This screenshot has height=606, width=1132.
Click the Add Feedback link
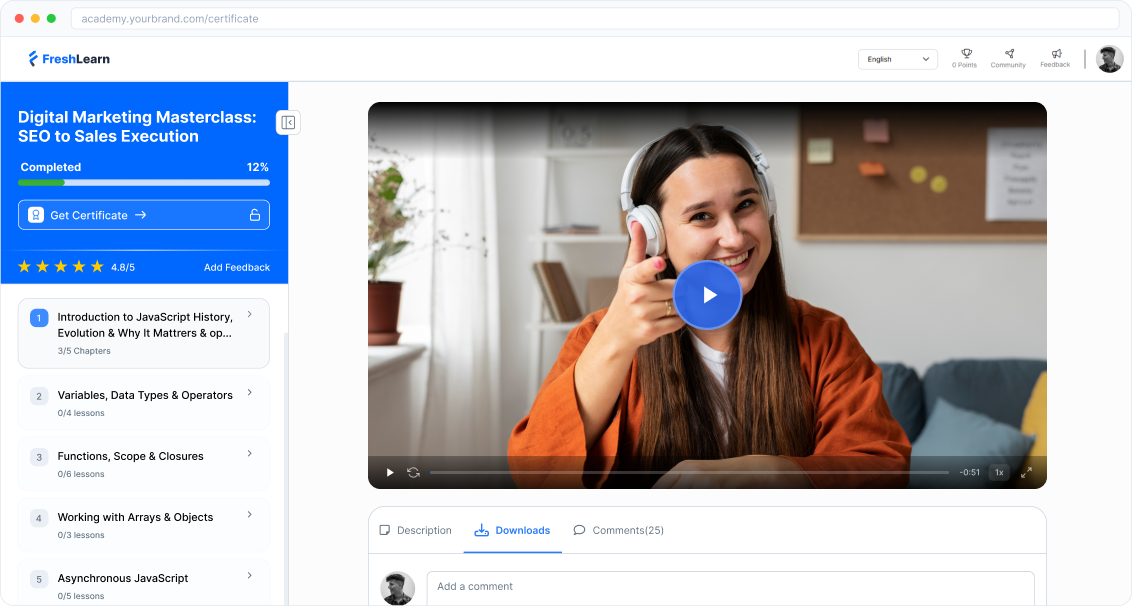click(x=237, y=267)
